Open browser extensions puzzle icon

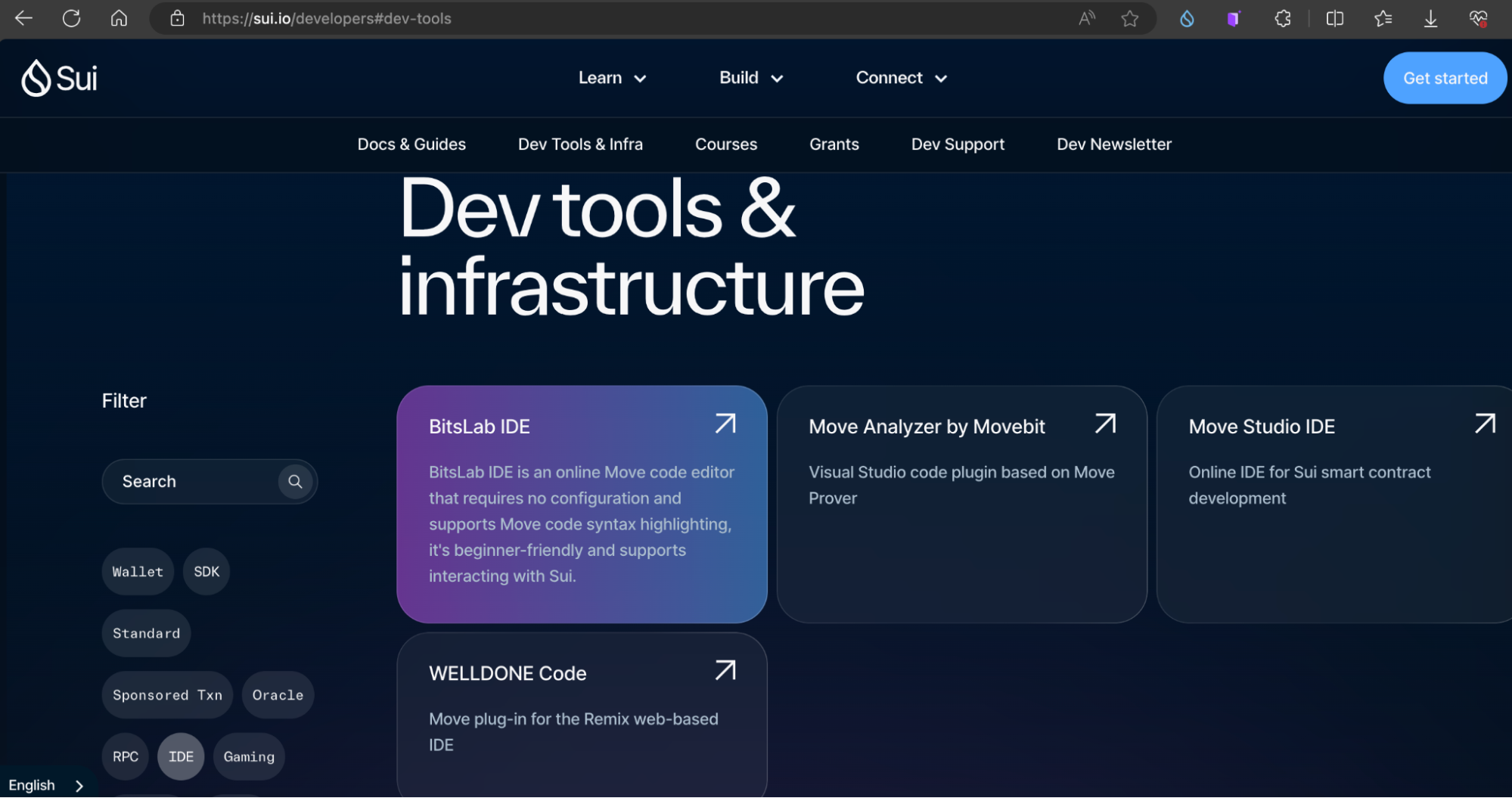[1283, 18]
